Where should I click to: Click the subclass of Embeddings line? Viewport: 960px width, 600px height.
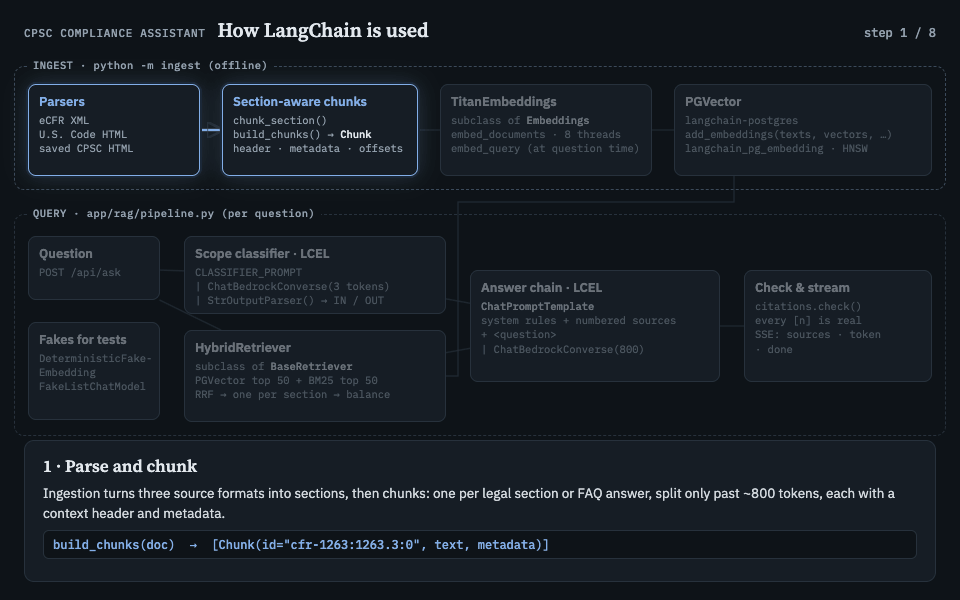[x=520, y=121]
